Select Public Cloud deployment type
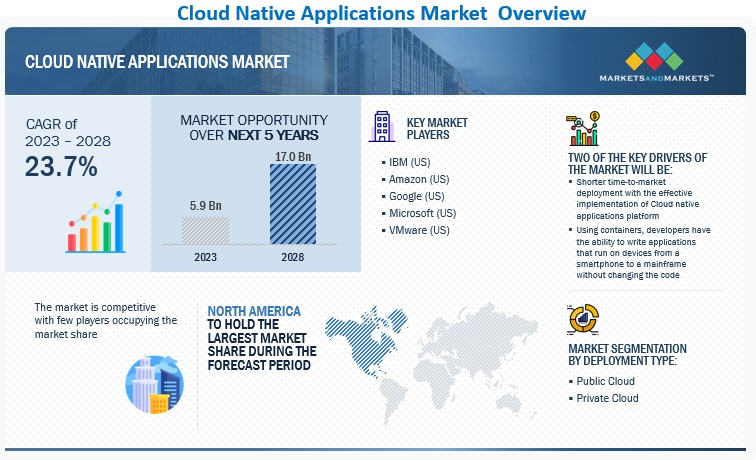This screenshot has height=460, width=756. coord(607,381)
